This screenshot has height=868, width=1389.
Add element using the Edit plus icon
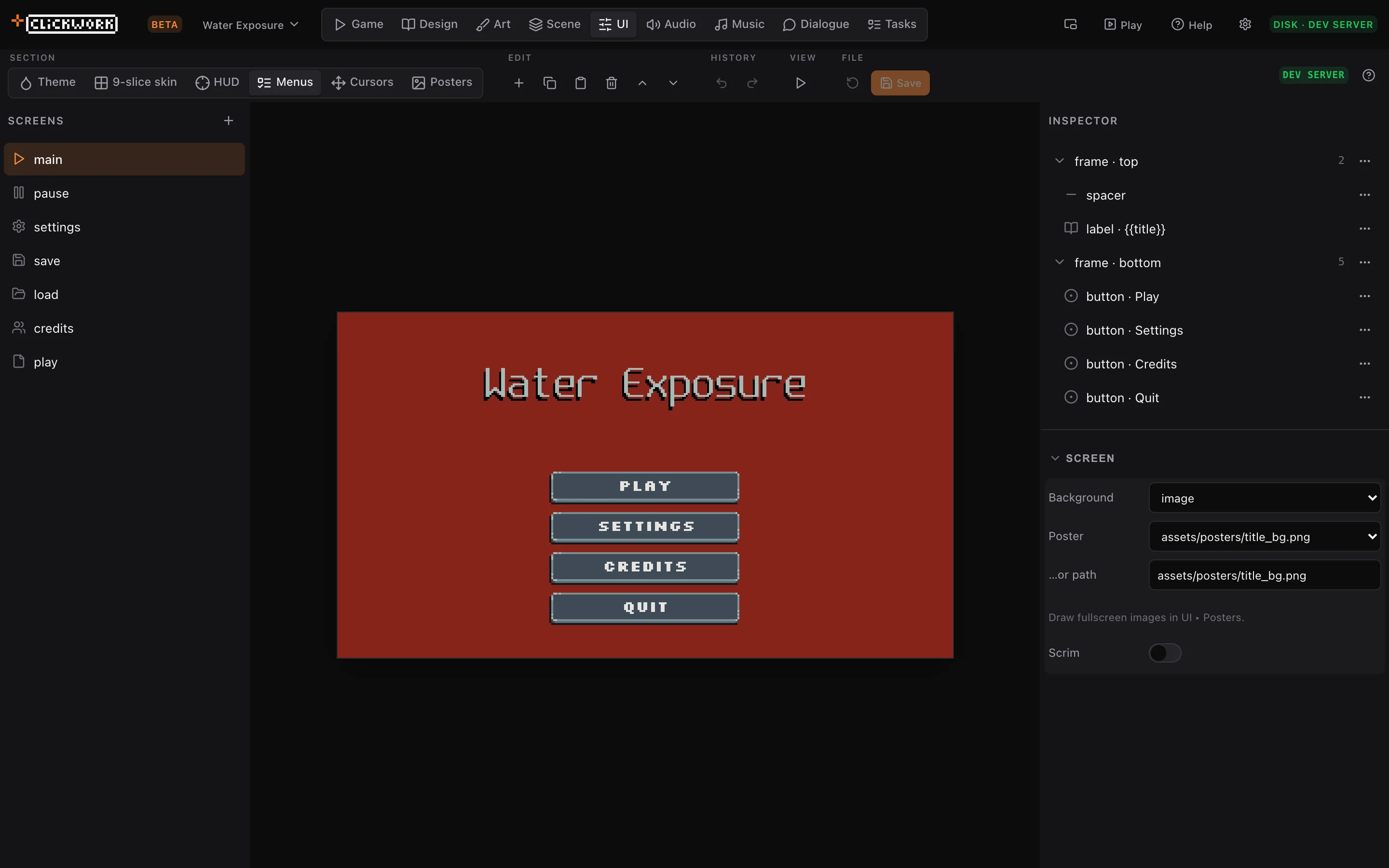(x=518, y=83)
